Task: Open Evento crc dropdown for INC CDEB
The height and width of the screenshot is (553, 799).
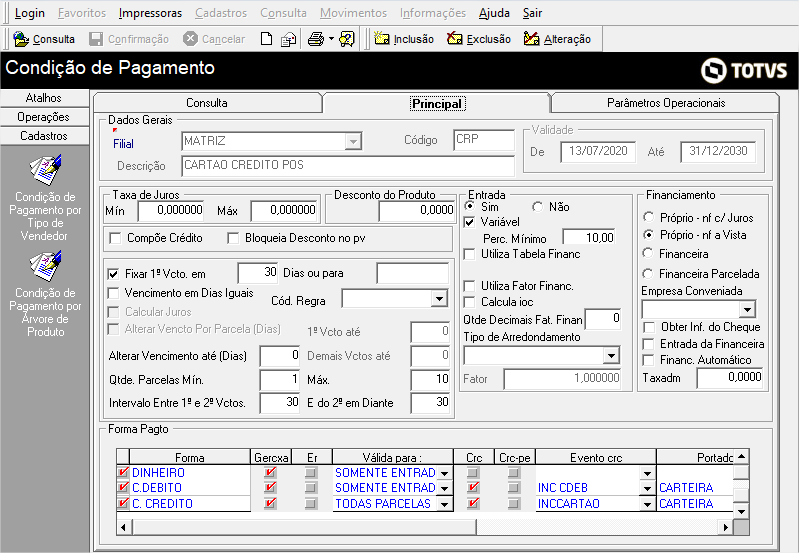Action: pyautogui.click(x=648, y=488)
